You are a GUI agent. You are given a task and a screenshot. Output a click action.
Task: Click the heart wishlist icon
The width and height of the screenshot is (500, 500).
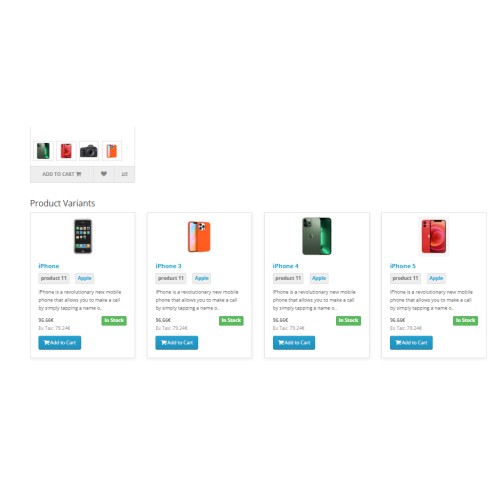coord(104,174)
